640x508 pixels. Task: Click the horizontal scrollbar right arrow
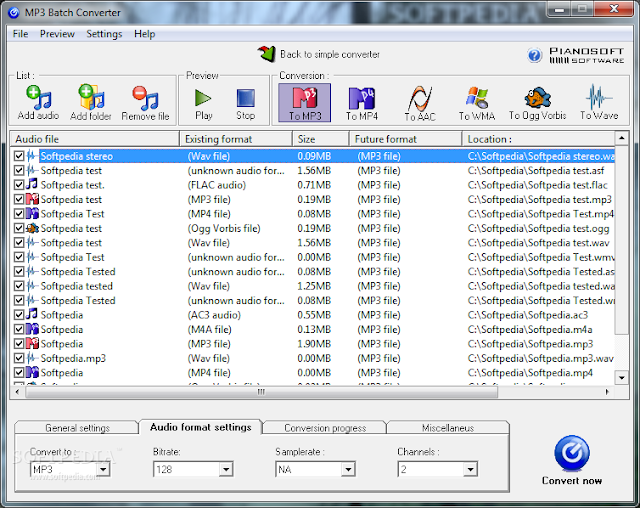click(x=607, y=392)
